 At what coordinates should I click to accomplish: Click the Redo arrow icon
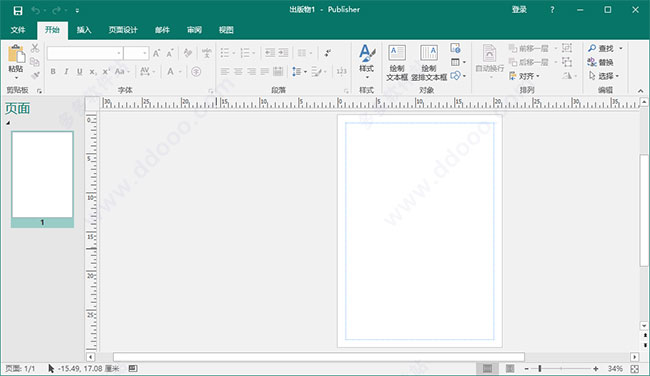click(x=56, y=10)
